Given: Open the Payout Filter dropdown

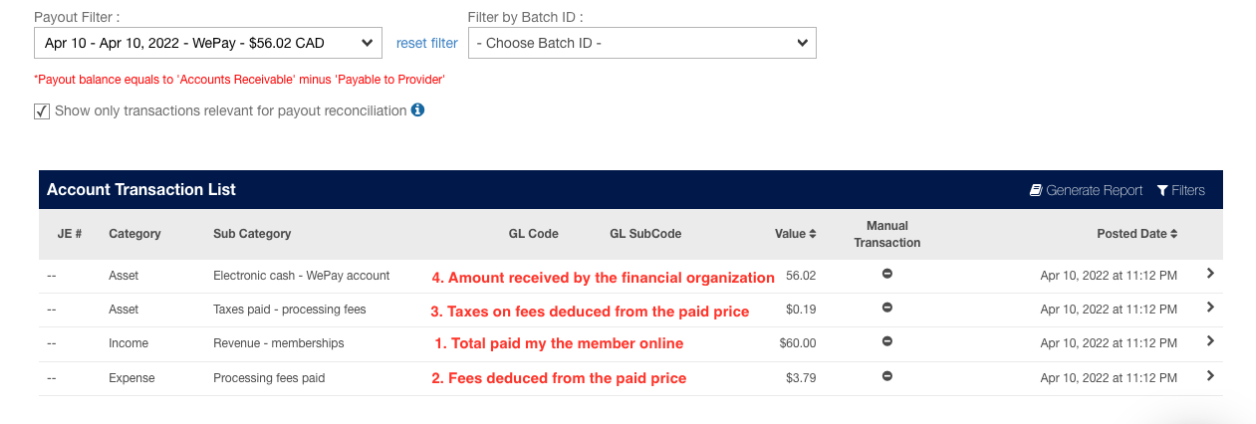Looking at the screenshot, I should (208, 43).
